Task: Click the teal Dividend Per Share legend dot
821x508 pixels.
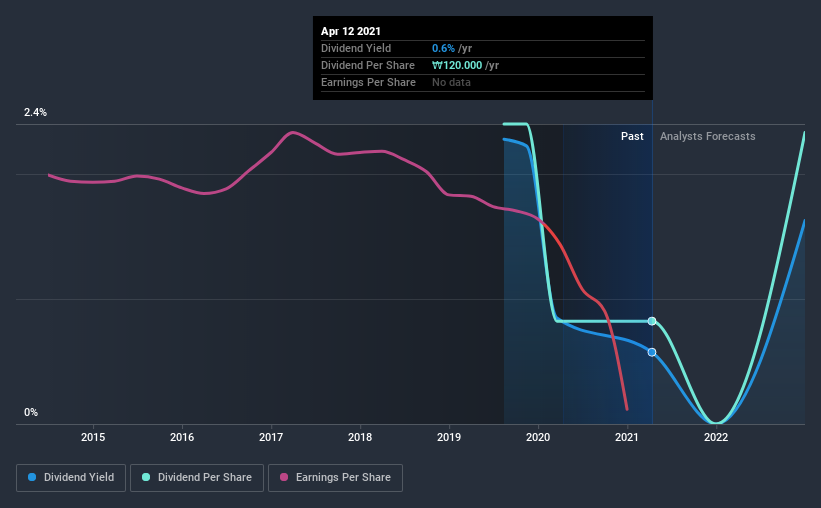Action: 146,477
